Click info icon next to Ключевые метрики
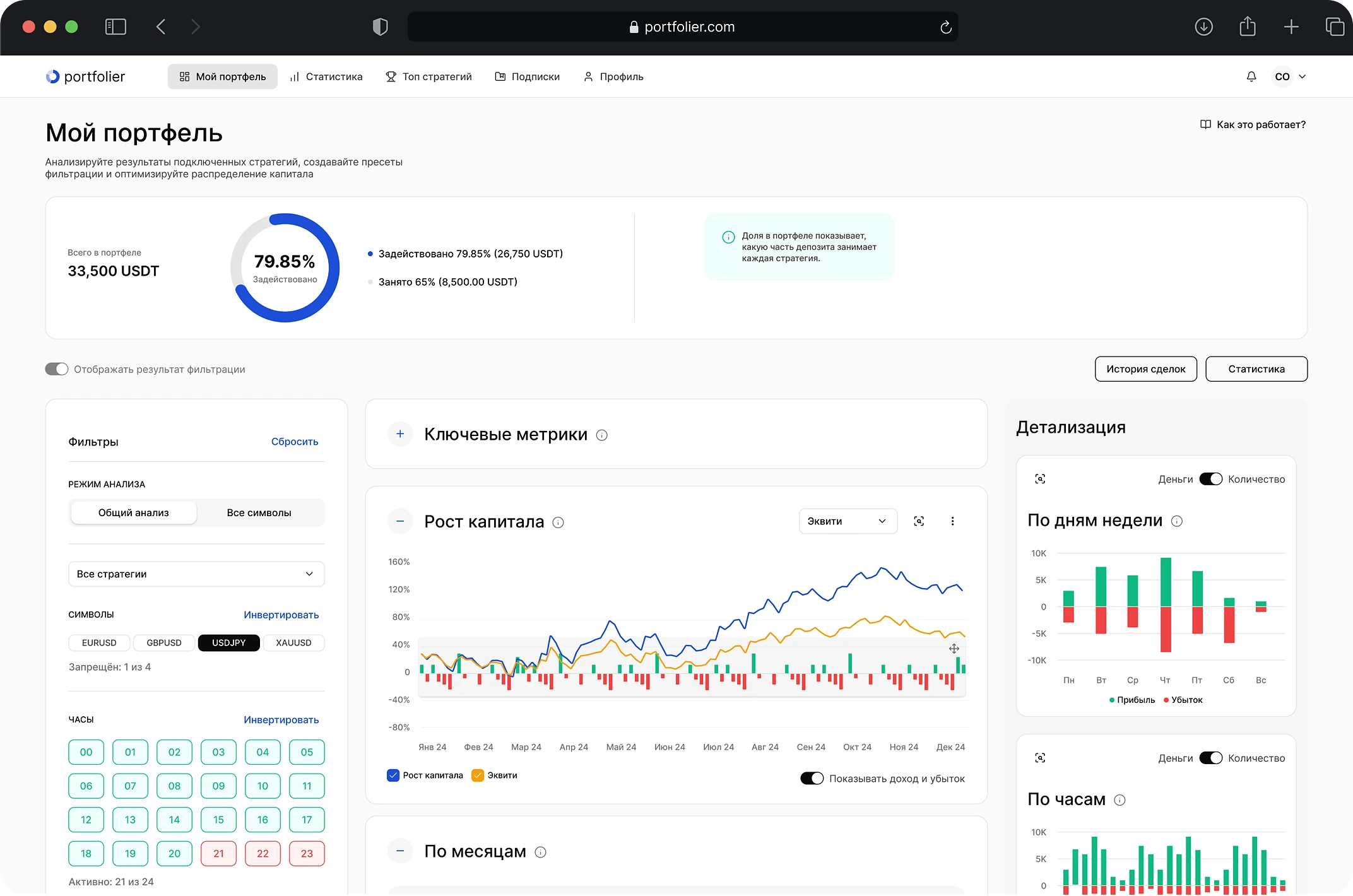The image size is (1353, 896). point(601,435)
